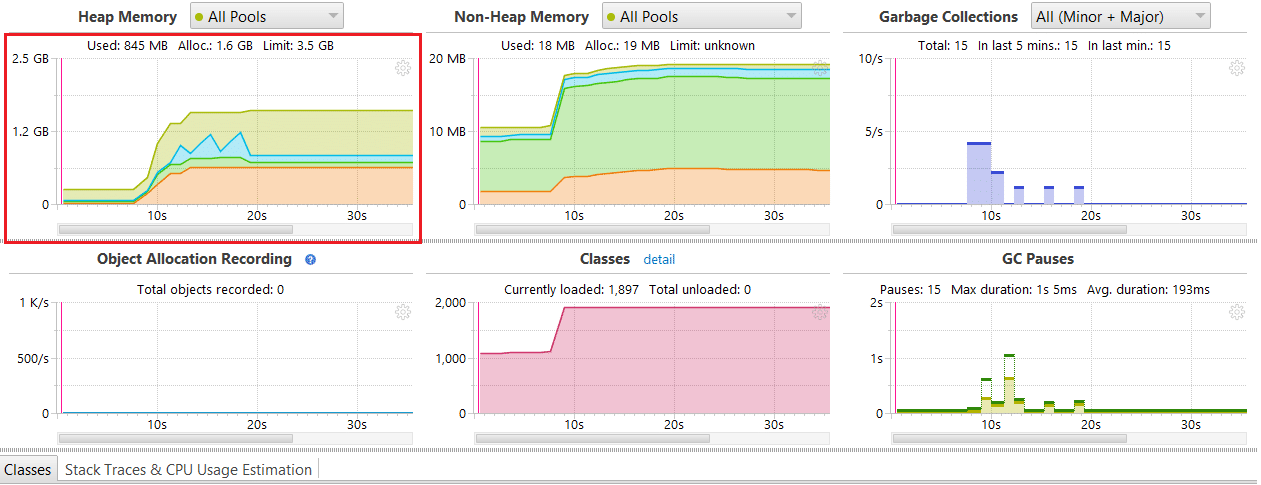Open settings gear on GC Pauses chart
1261x485 pixels.
click(x=1236, y=313)
